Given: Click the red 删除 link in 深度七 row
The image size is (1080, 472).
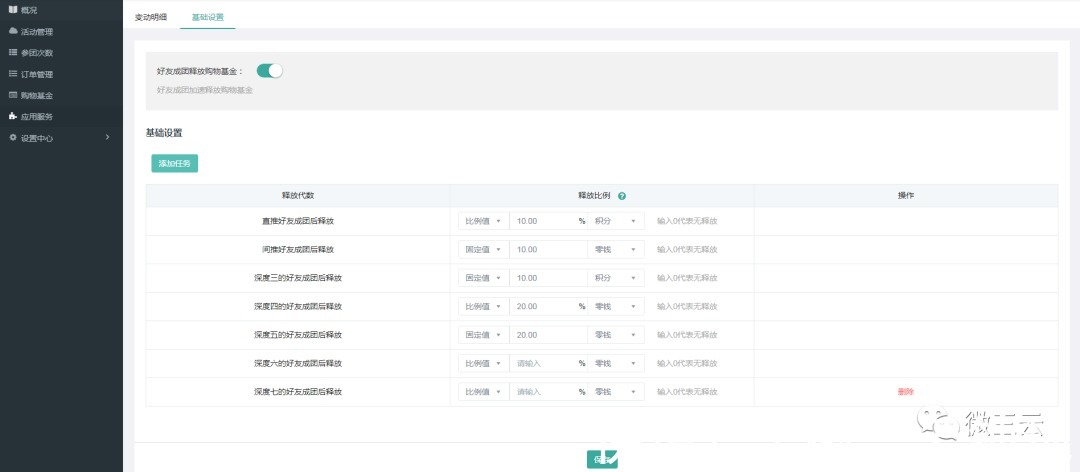Looking at the screenshot, I should pyautogui.click(x=906, y=391).
